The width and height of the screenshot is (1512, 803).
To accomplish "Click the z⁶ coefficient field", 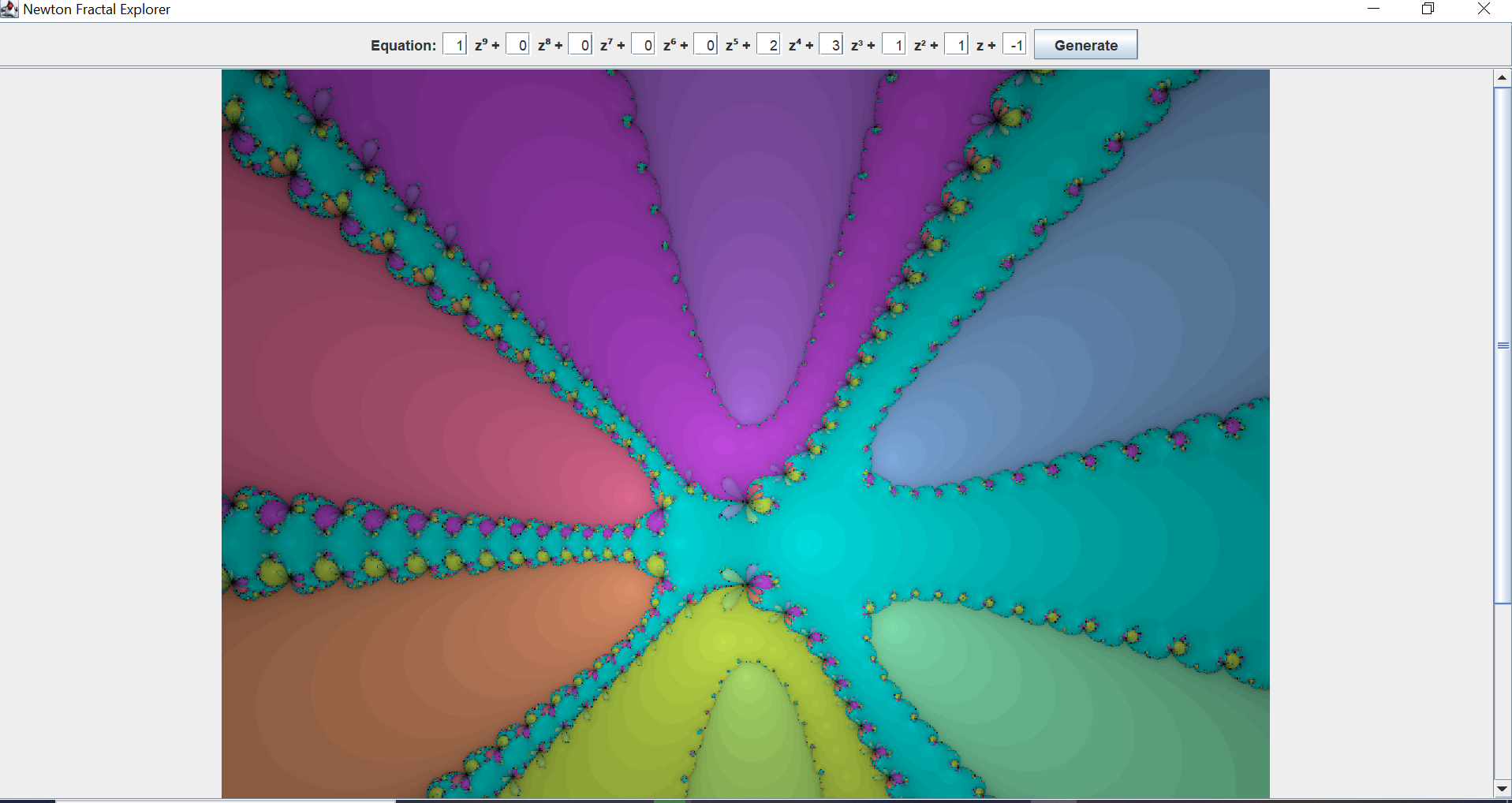I will [x=644, y=44].
